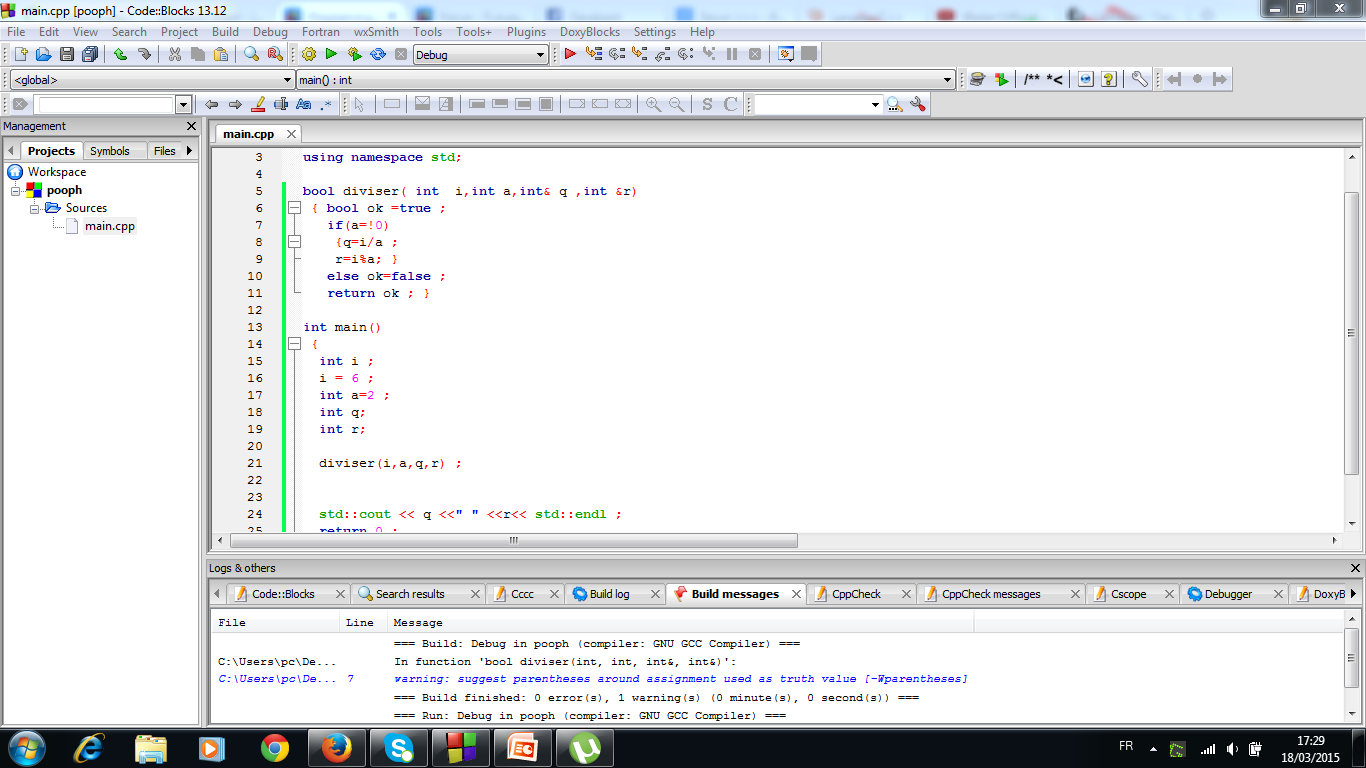Save all files with the stacked-disks icon
This screenshot has height=768, width=1366.
click(92, 54)
